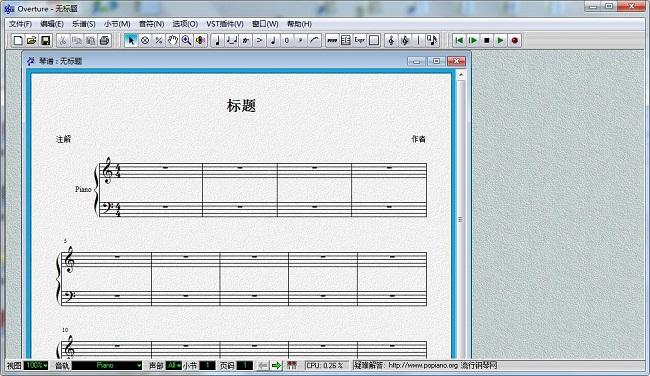Stop playback
This screenshot has height=376, width=650.
487,40
